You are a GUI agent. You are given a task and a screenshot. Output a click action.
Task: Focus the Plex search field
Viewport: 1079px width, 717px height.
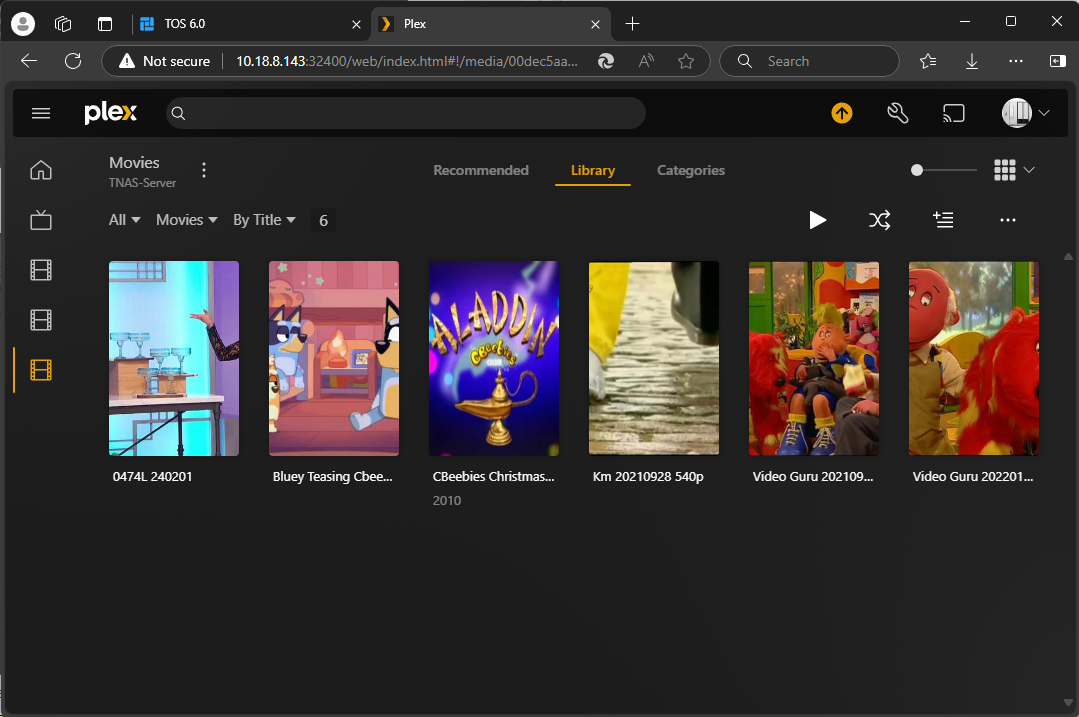click(x=405, y=113)
